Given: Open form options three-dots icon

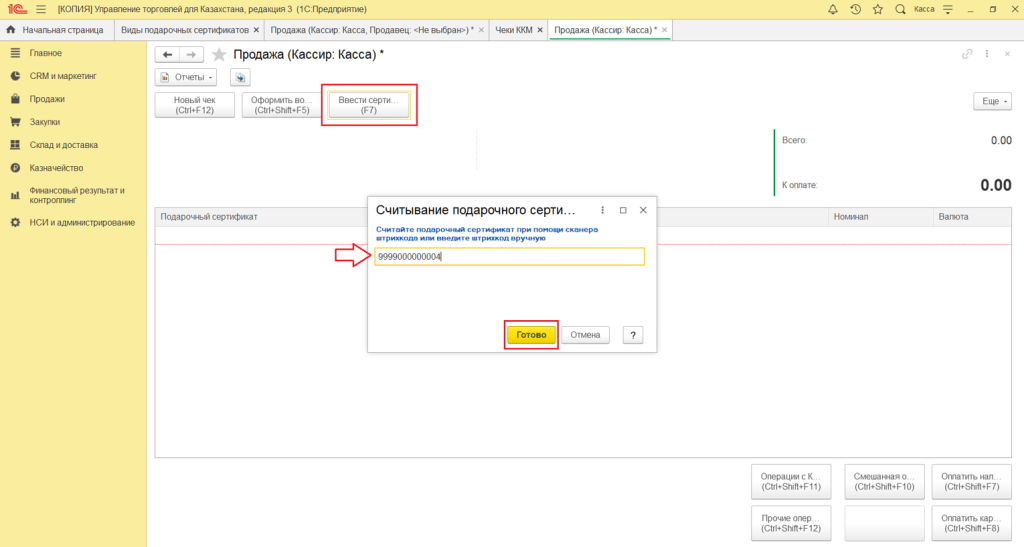Looking at the screenshot, I should pyautogui.click(x=987, y=54).
